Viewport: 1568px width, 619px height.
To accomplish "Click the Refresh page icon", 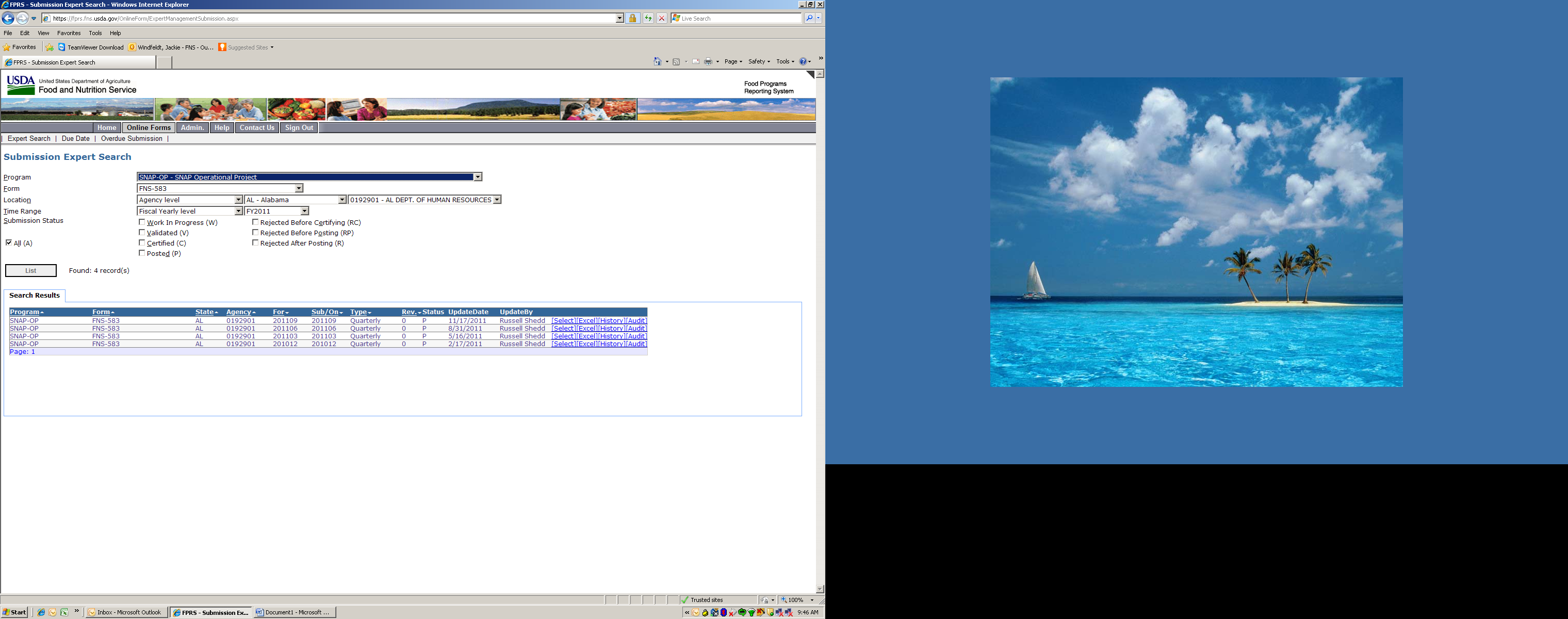I will [648, 18].
